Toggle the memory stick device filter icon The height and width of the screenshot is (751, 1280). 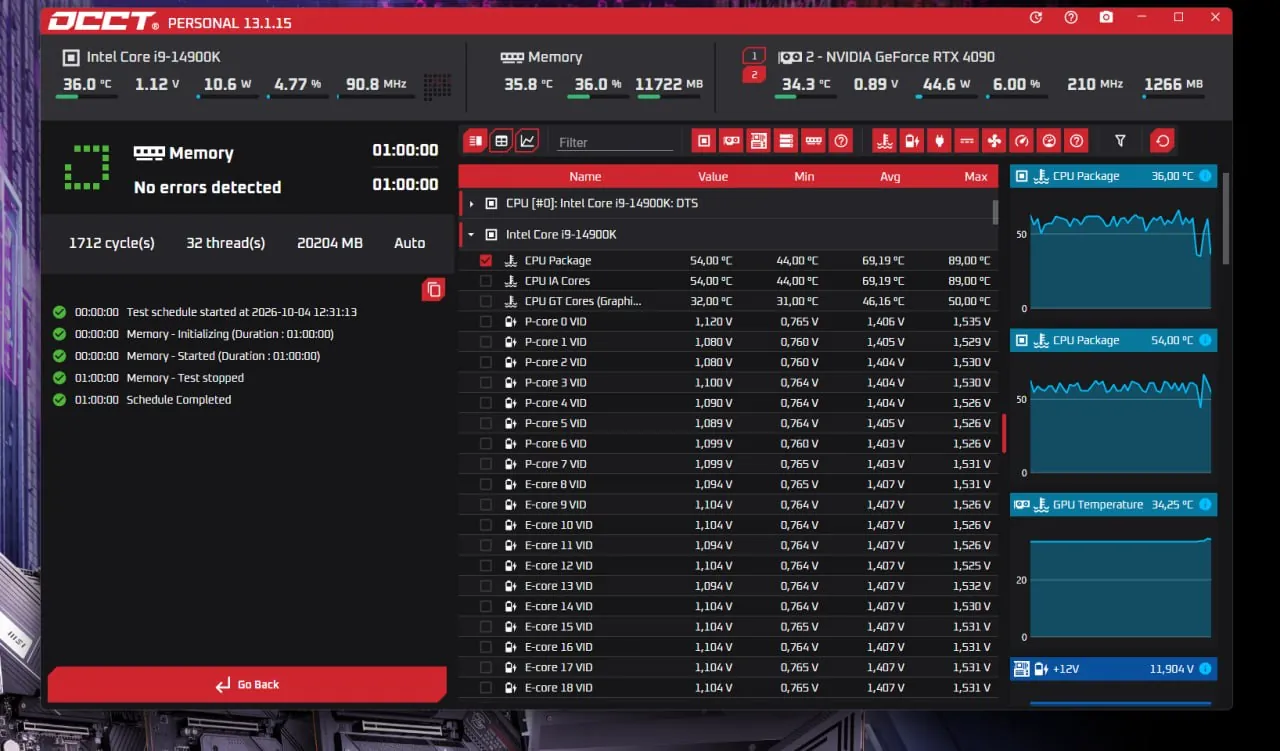pos(814,141)
